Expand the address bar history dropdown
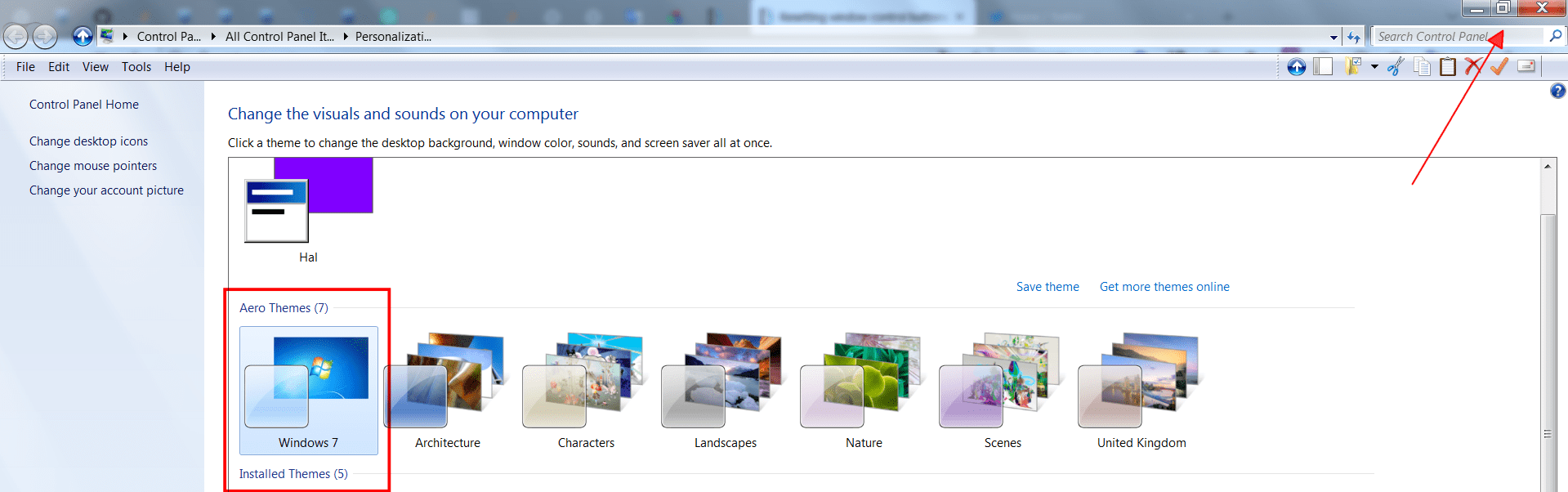This screenshot has height=492, width=1568. click(1333, 37)
